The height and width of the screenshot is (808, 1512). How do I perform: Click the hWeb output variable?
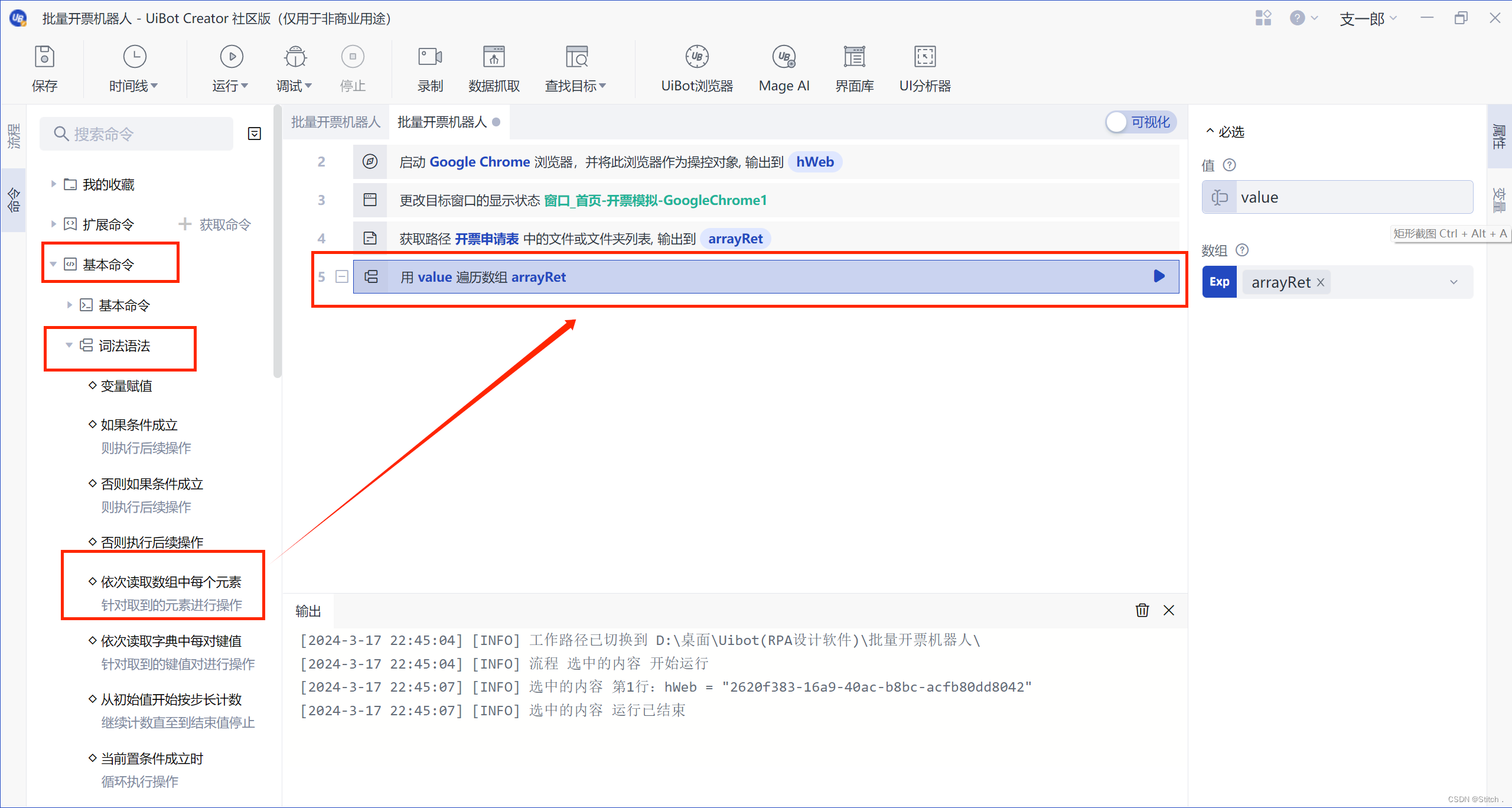tap(815, 162)
